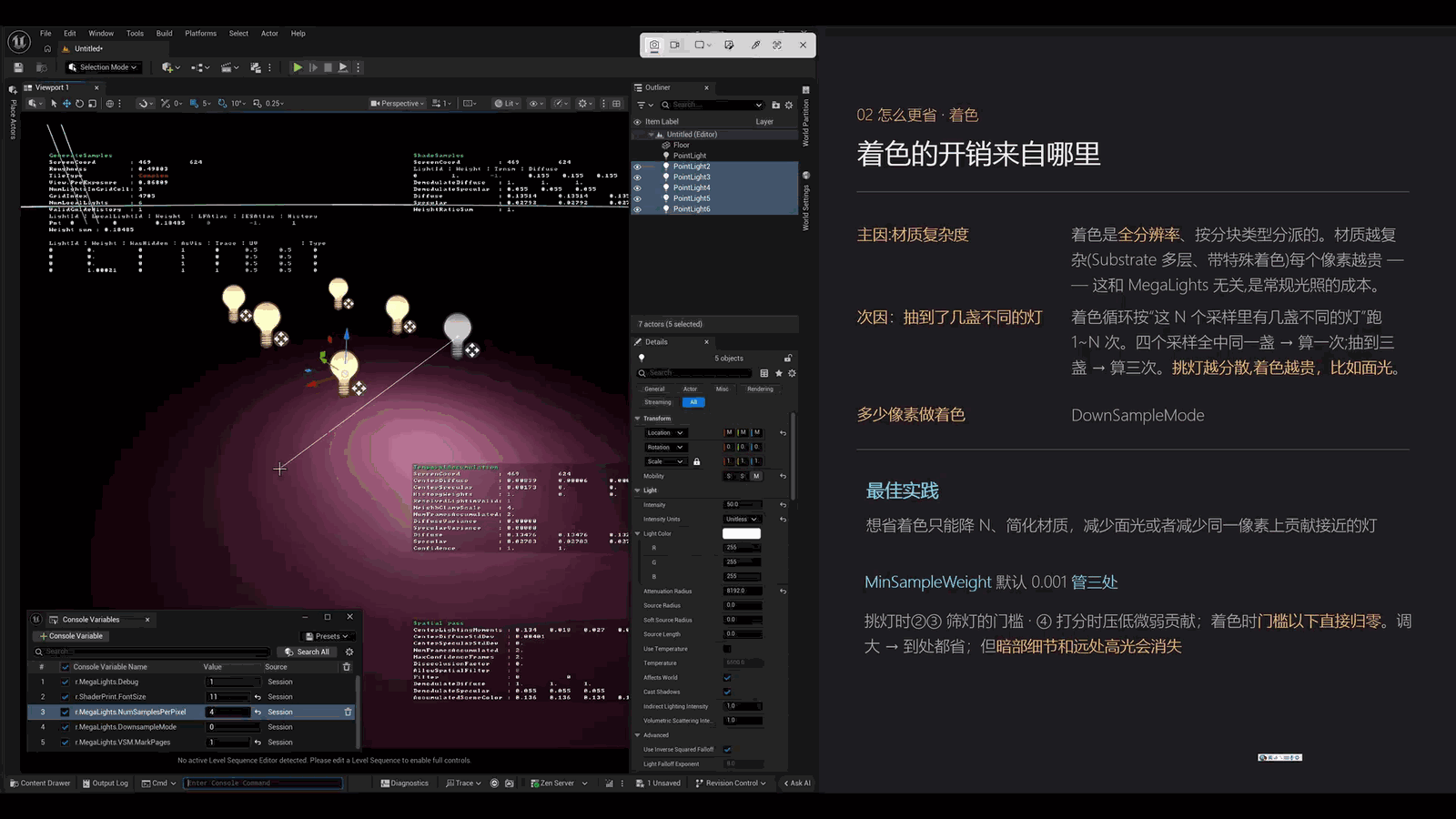Toggle the Affects World checkbox

(727, 678)
